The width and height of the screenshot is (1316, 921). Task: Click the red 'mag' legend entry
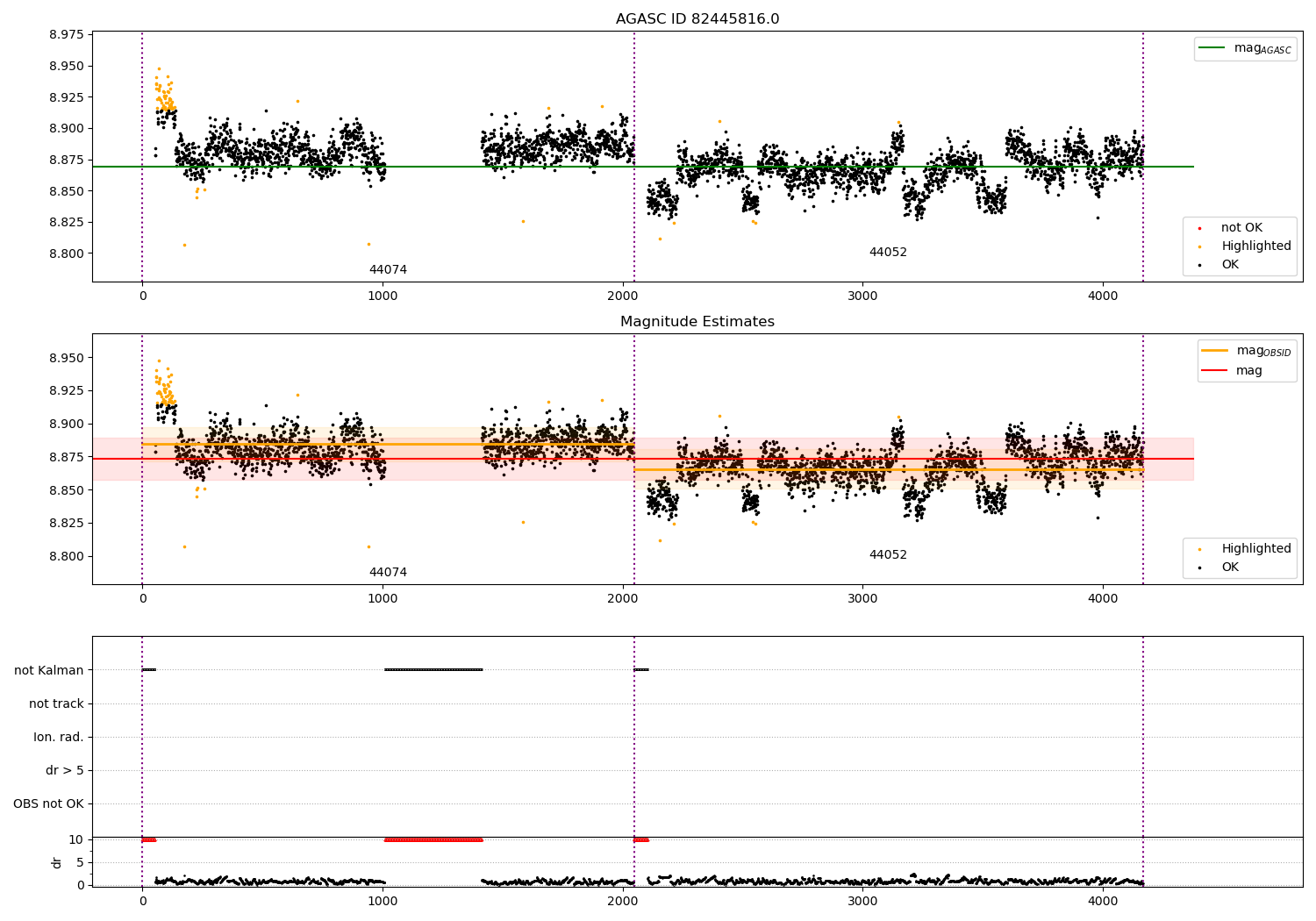click(x=1232, y=371)
